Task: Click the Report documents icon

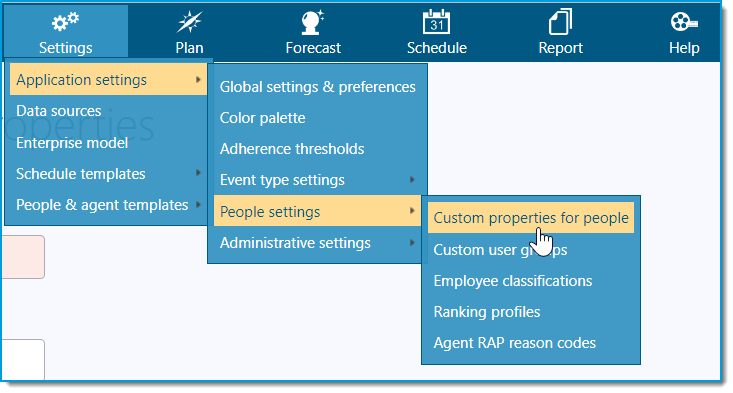Action: click(x=560, y=22)
